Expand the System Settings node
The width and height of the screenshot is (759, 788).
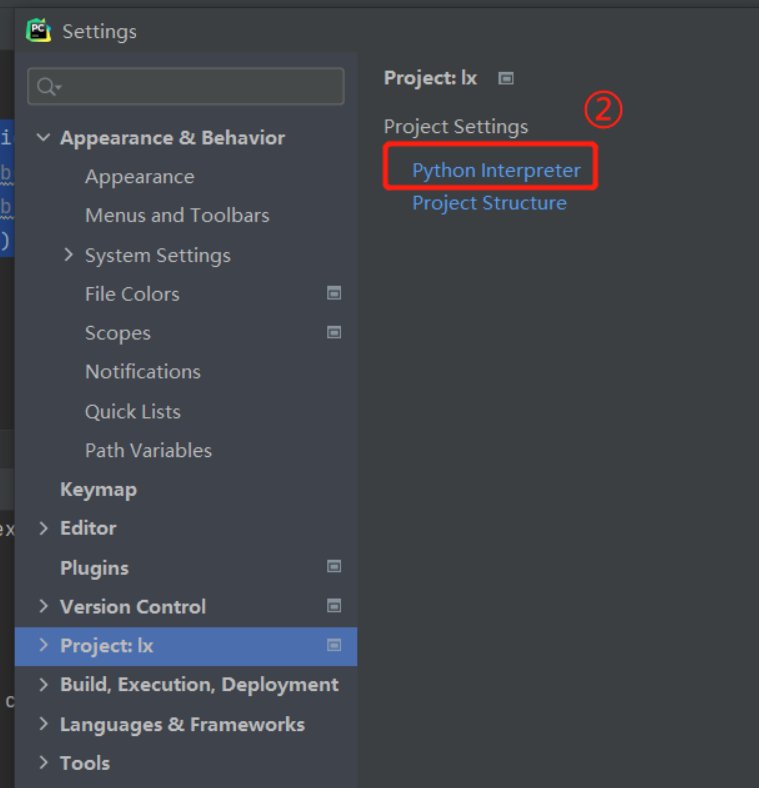pos(68,255)
